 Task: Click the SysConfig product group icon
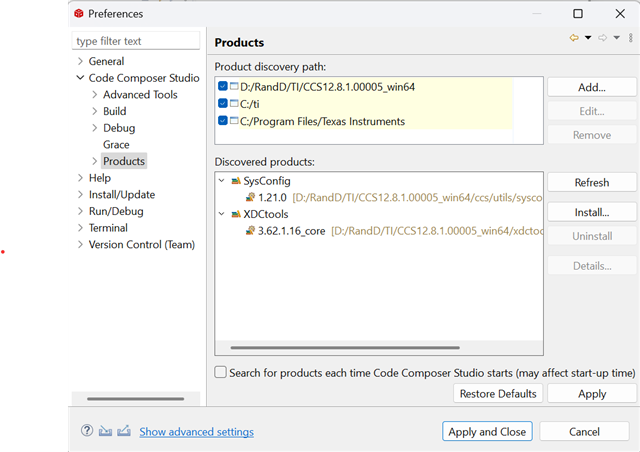(236, 181)
